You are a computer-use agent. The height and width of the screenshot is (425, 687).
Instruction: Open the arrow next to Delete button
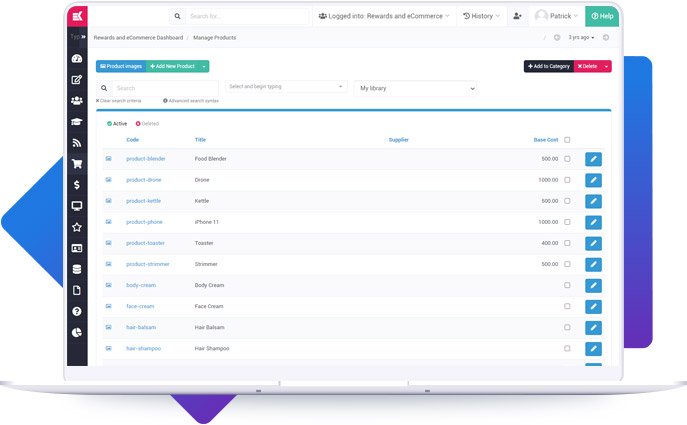pyautogui.click(x=606, y=66)
